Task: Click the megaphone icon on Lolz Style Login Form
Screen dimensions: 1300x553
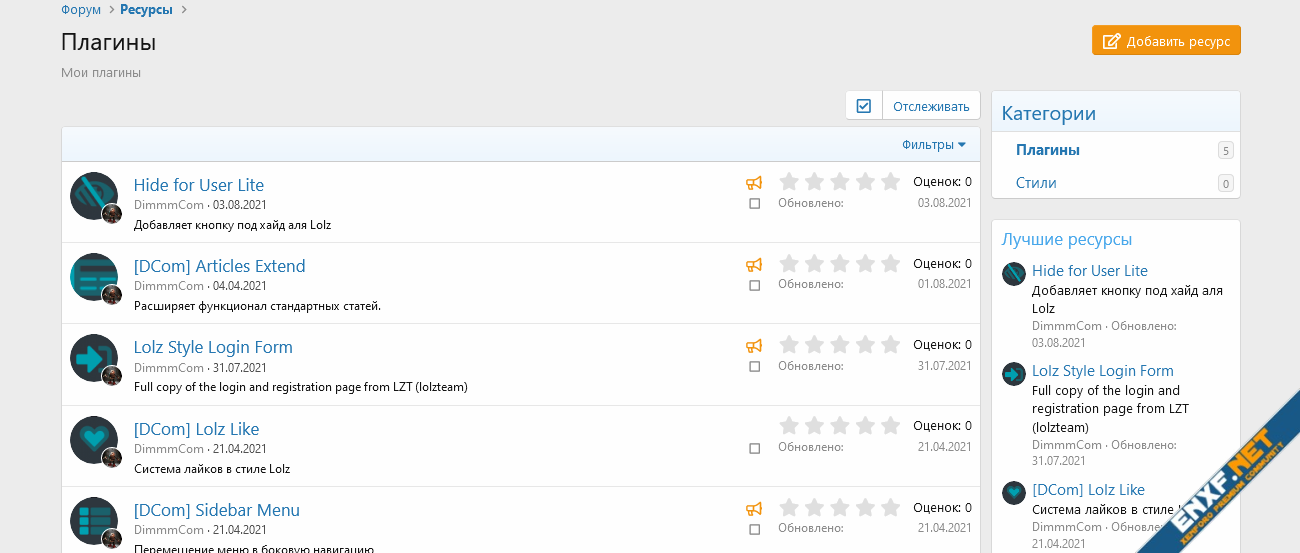Action: tap(754, 346)
